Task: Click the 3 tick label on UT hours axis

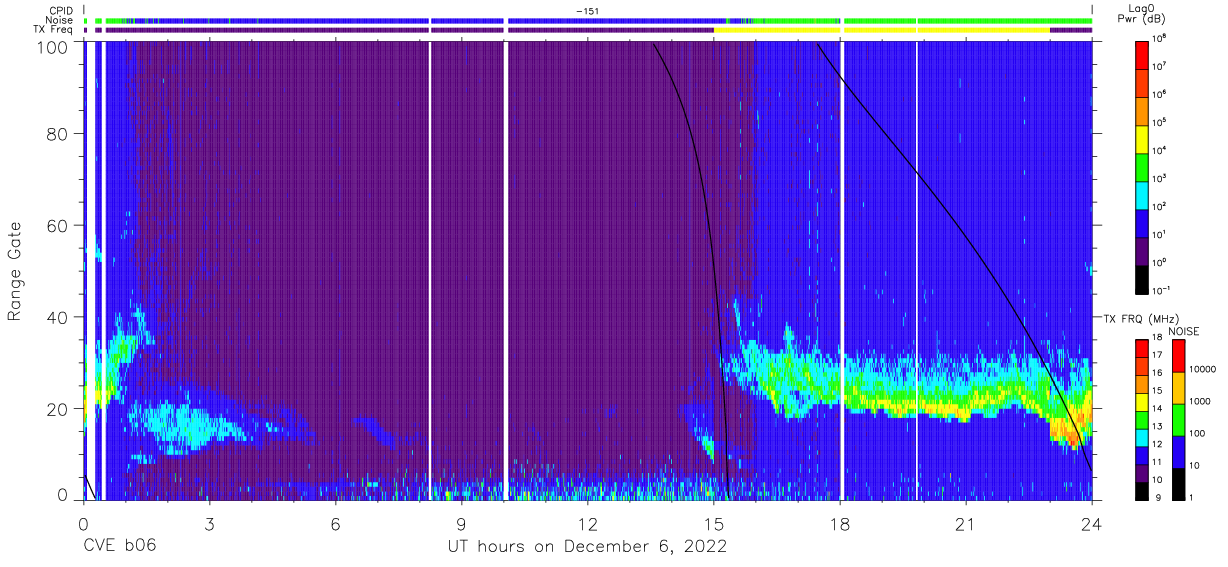Action: [x=209, y=523]
